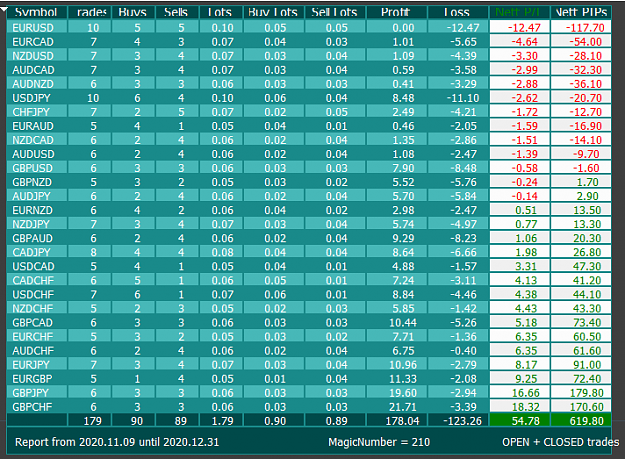Click the small triangle at top-left corner

(x=4, y=10)
